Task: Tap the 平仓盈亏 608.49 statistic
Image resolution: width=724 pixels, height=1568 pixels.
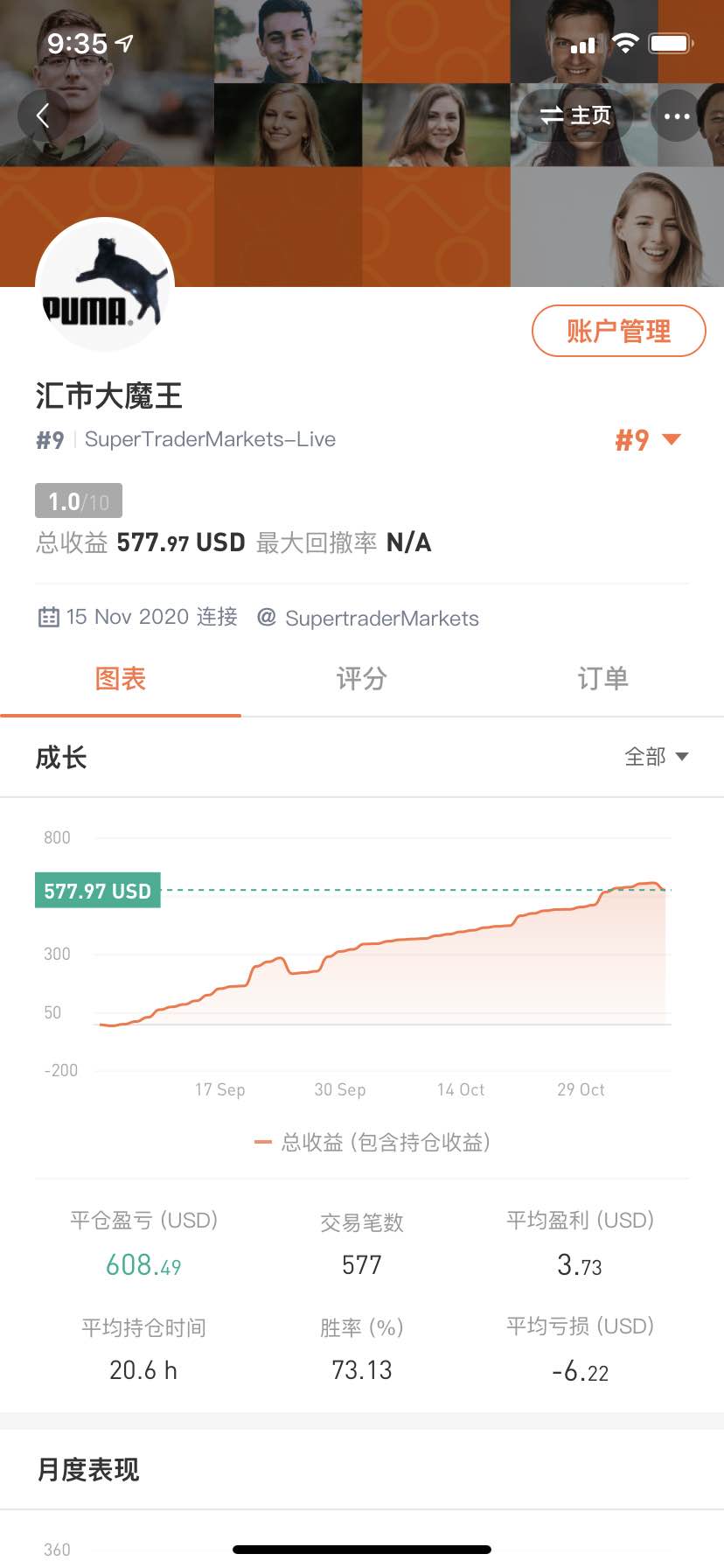Action: pos(143,1242)
